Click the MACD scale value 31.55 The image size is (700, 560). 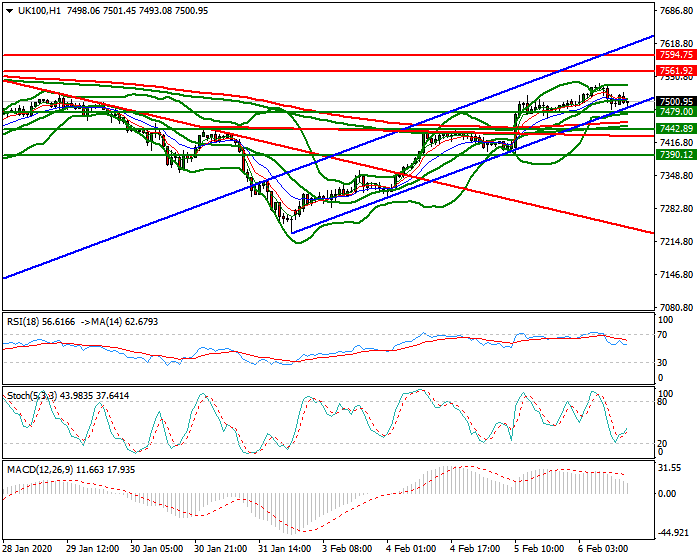click(671, 468)
